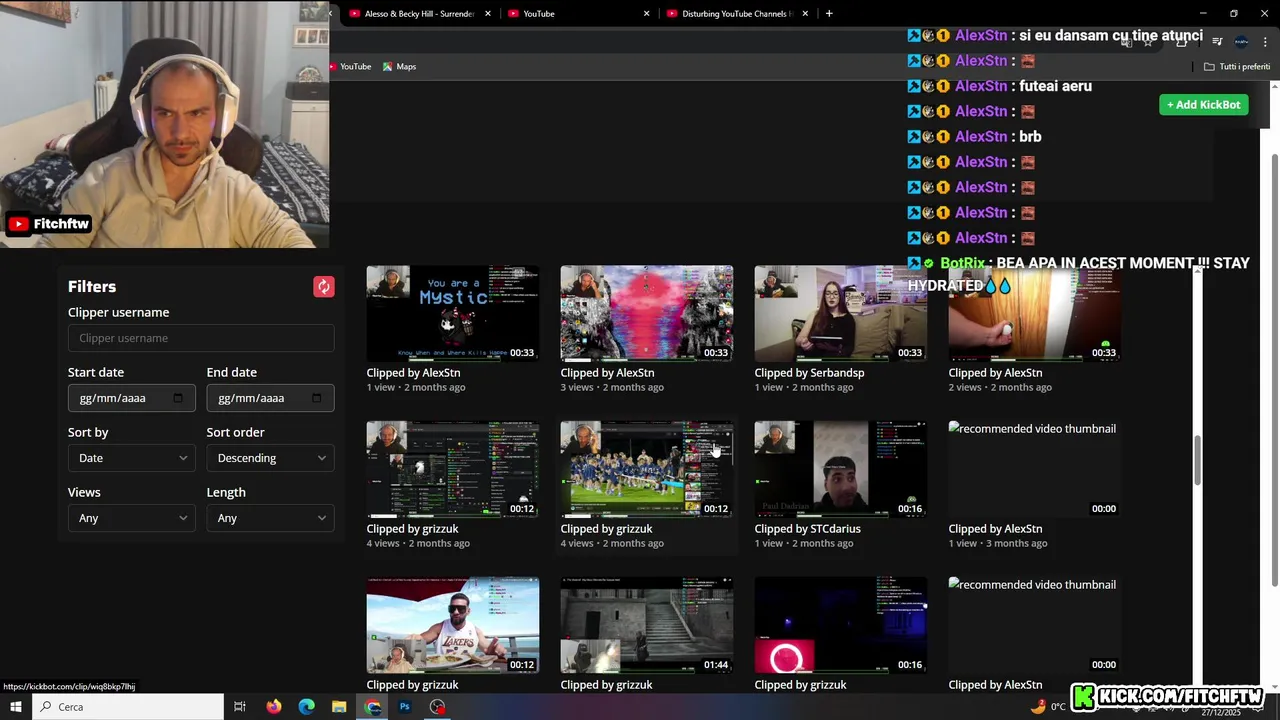Open the clip by Serbandsp
Screen dimensions: 1280x720
click(x=841, y=313)
